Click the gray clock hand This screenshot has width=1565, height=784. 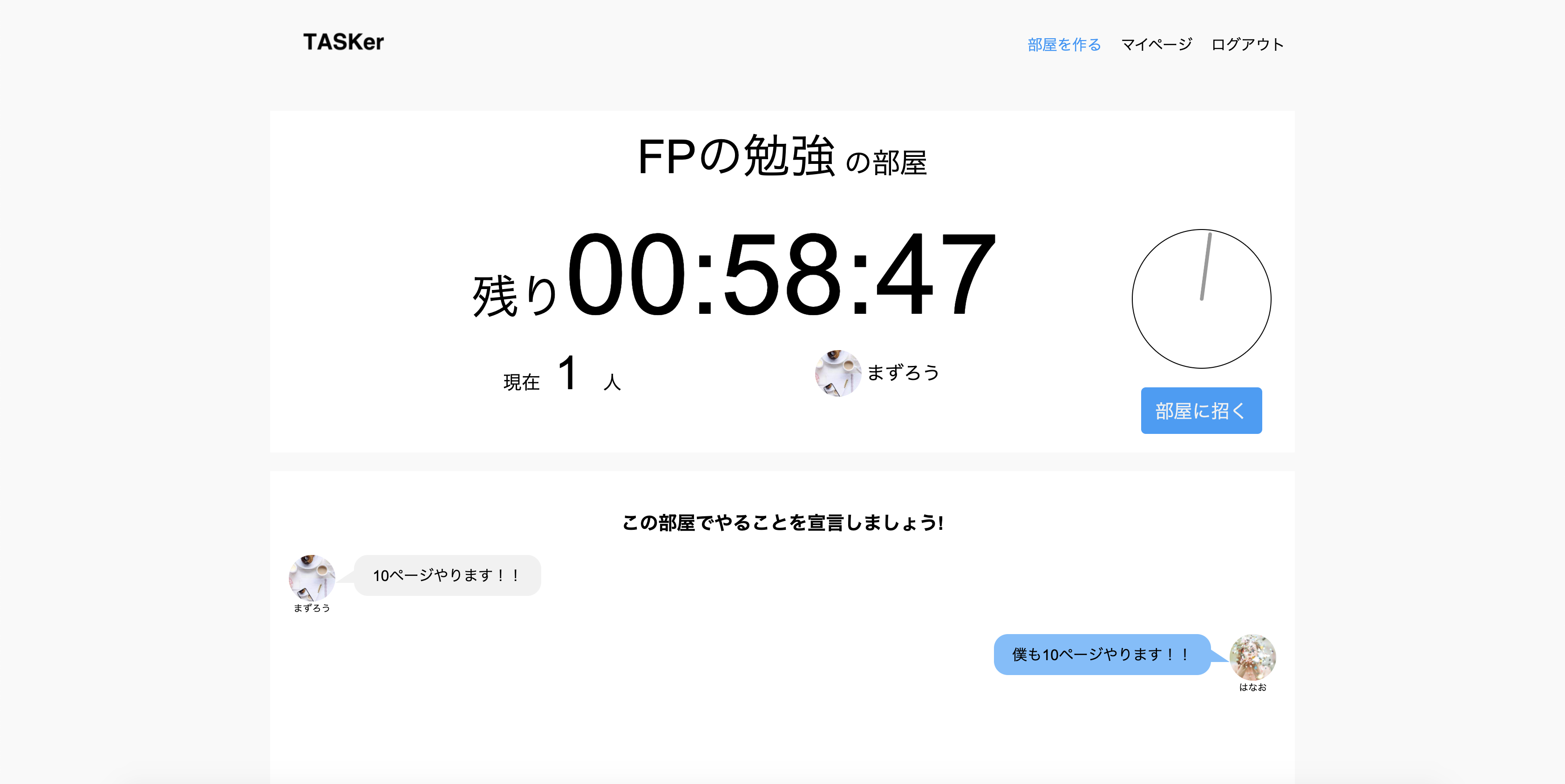1205,267
